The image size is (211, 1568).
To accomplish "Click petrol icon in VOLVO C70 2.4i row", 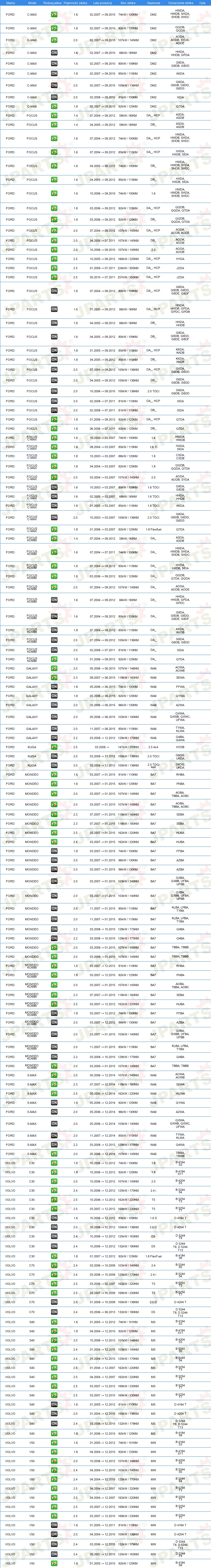I will pyautogui.click(x=54, y=1274).
